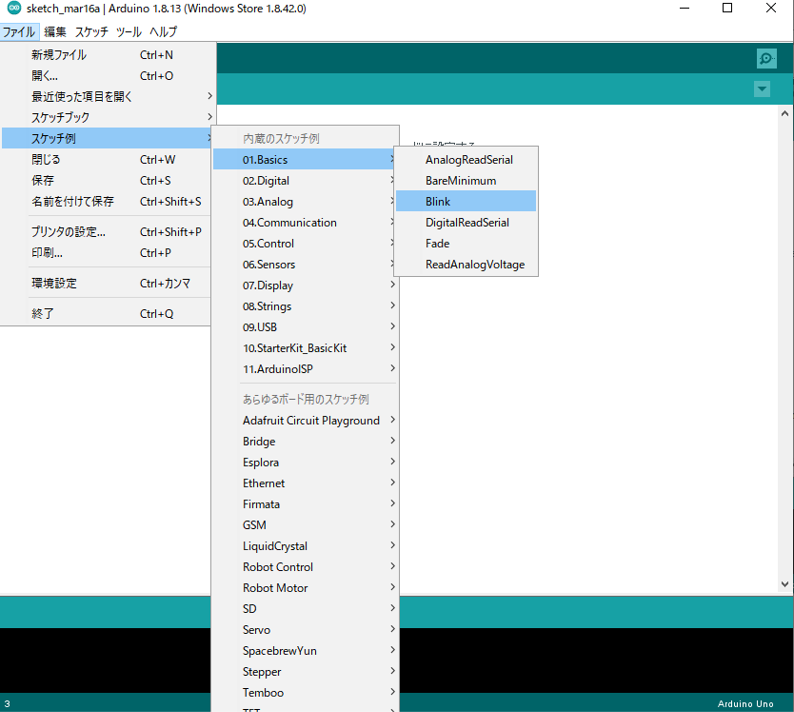Expand 06.Sensors examples submenu
Image resolution: width=794 pixels, height=712 pixels.
point(305,264)
